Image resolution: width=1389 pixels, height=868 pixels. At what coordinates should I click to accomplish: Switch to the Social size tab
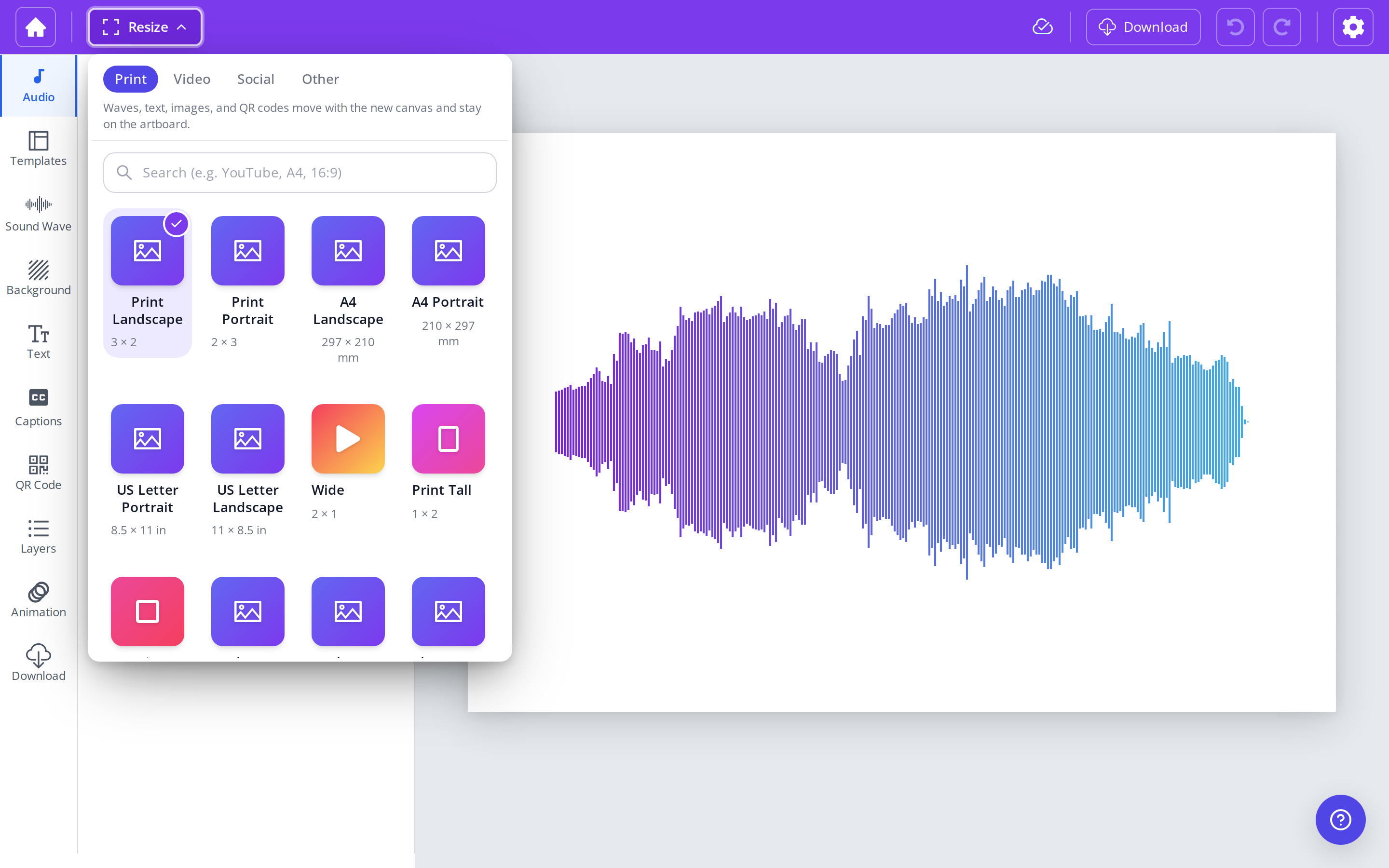point(256,79)
